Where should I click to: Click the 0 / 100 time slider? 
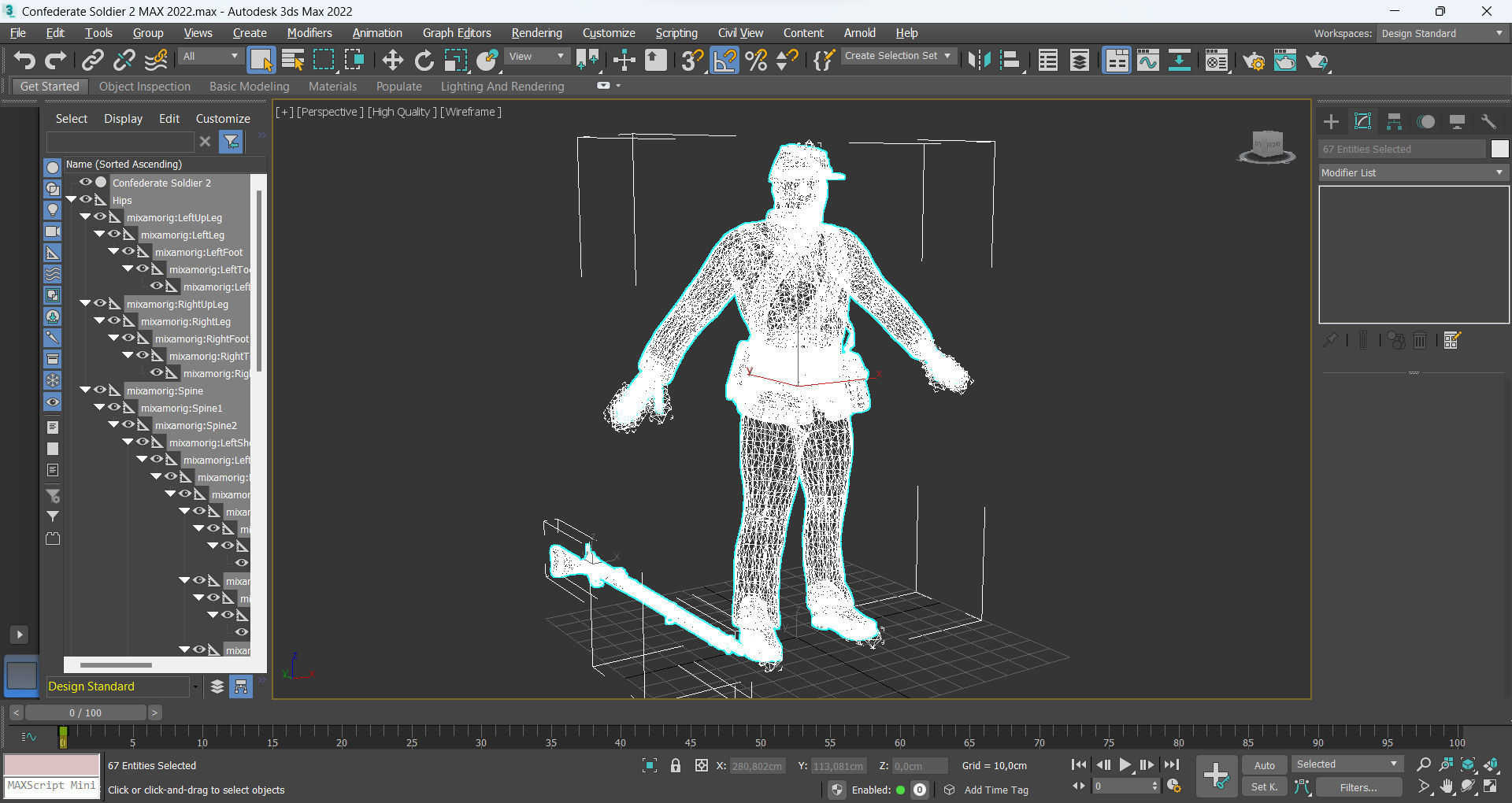coord(85,712)
